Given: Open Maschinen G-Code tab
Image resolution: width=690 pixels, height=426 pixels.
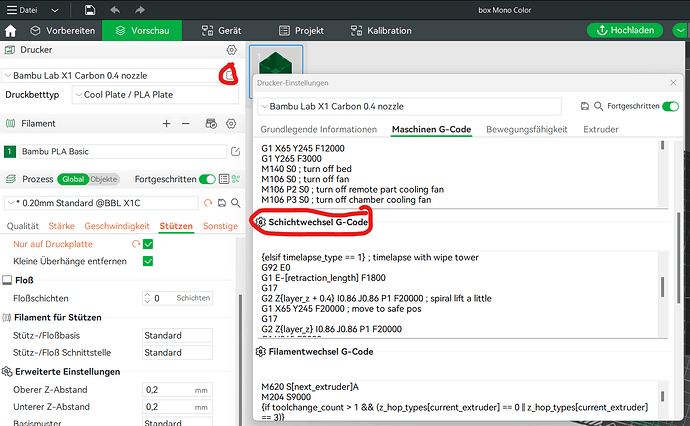Looking at the screenshot, I should coord(431,129).
